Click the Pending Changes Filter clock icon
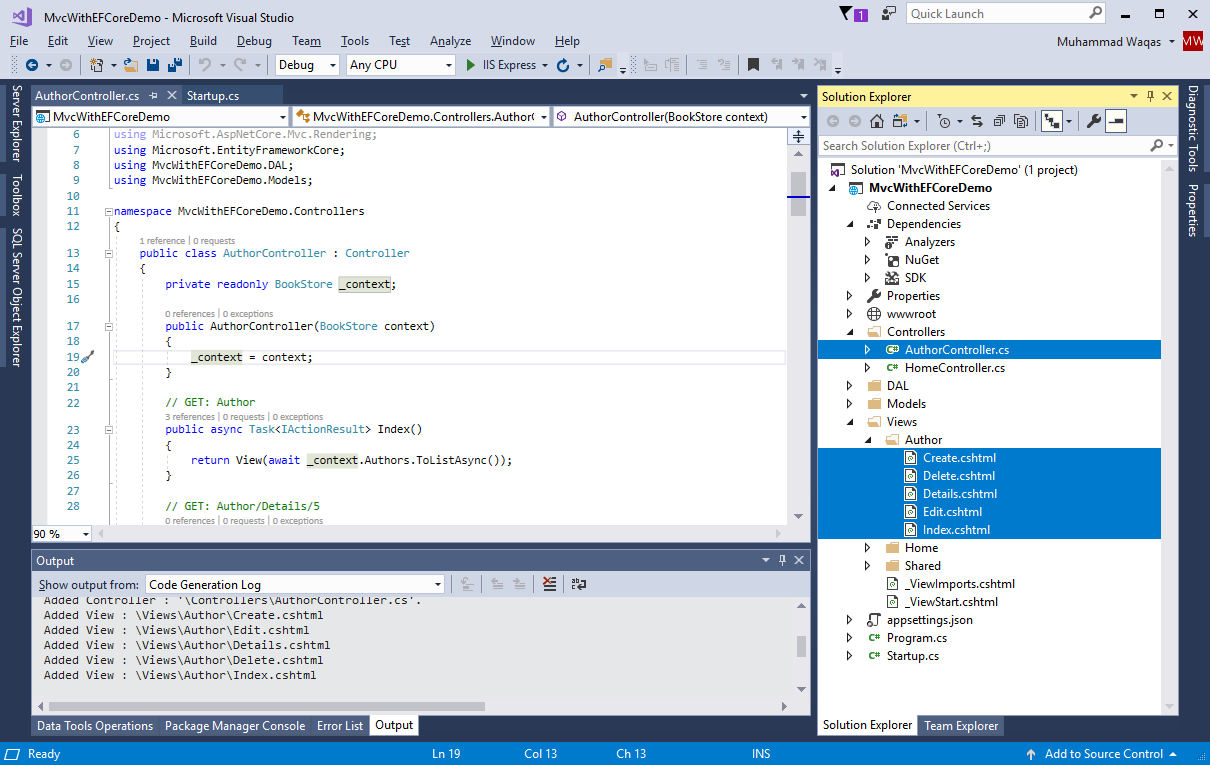Screen dimensions: 1210x765 point(945,121)
